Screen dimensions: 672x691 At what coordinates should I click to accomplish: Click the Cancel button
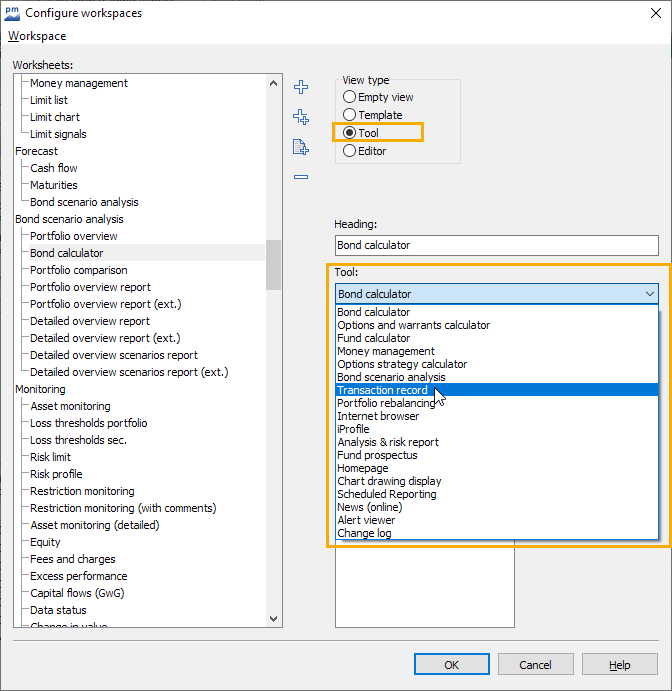[x=534, y=665]
